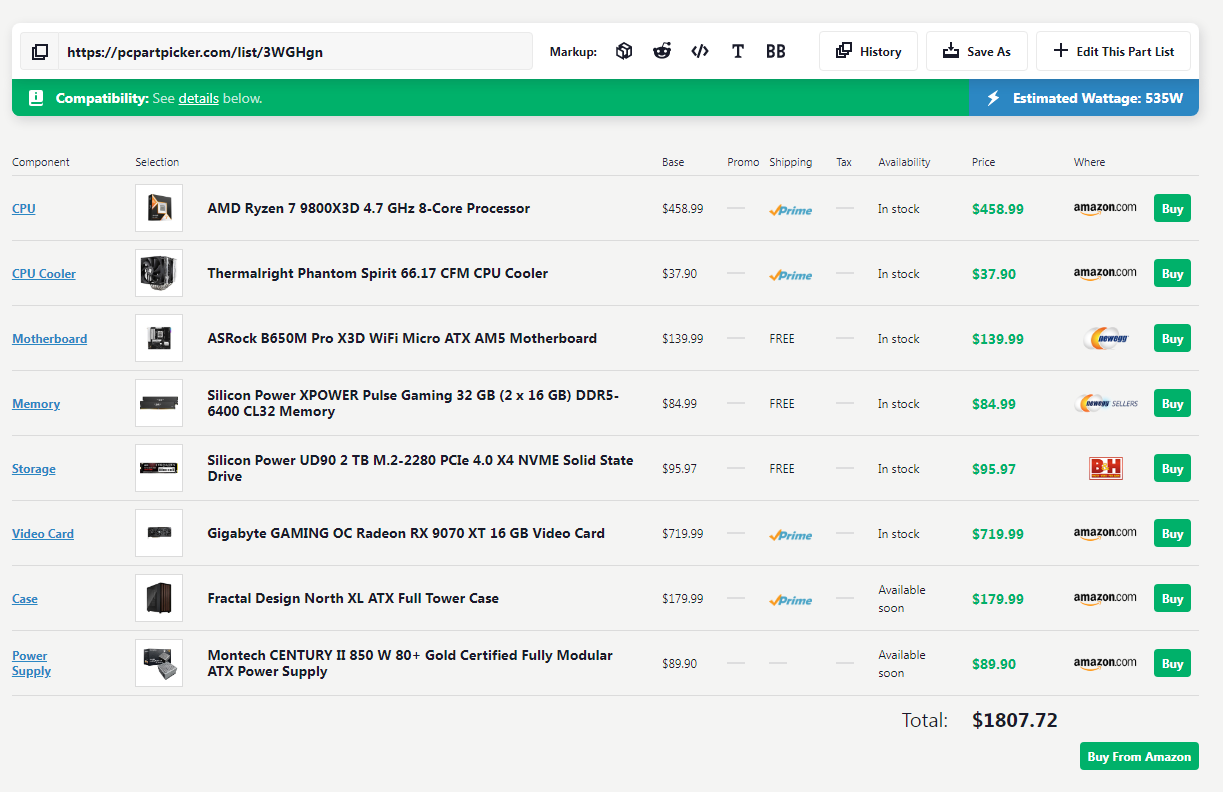This screenshot has width=1223, height=792.
Task: Select the PCPartPicker markup cube icon
Action: pos(624,51)
